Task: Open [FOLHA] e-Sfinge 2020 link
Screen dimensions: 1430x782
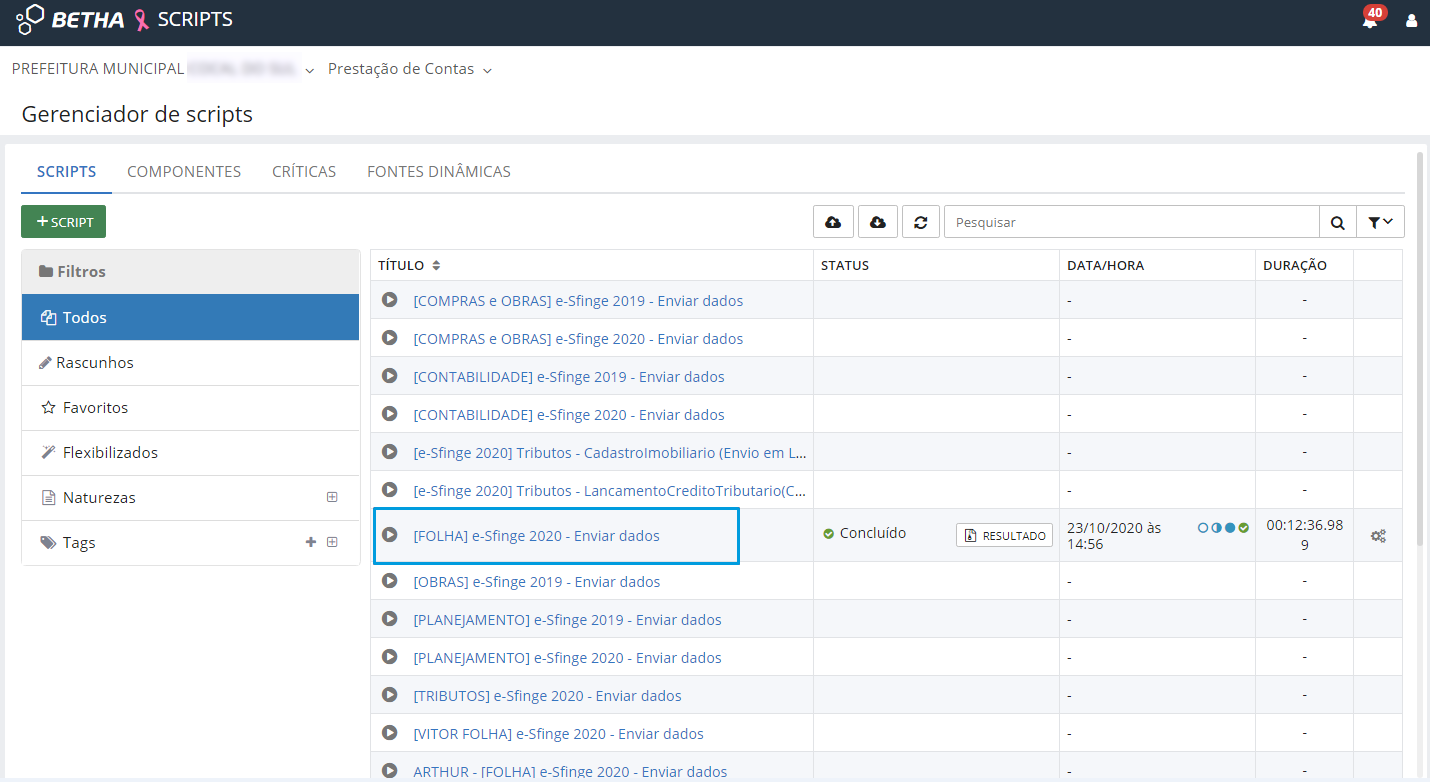Action: pos(536,535)
